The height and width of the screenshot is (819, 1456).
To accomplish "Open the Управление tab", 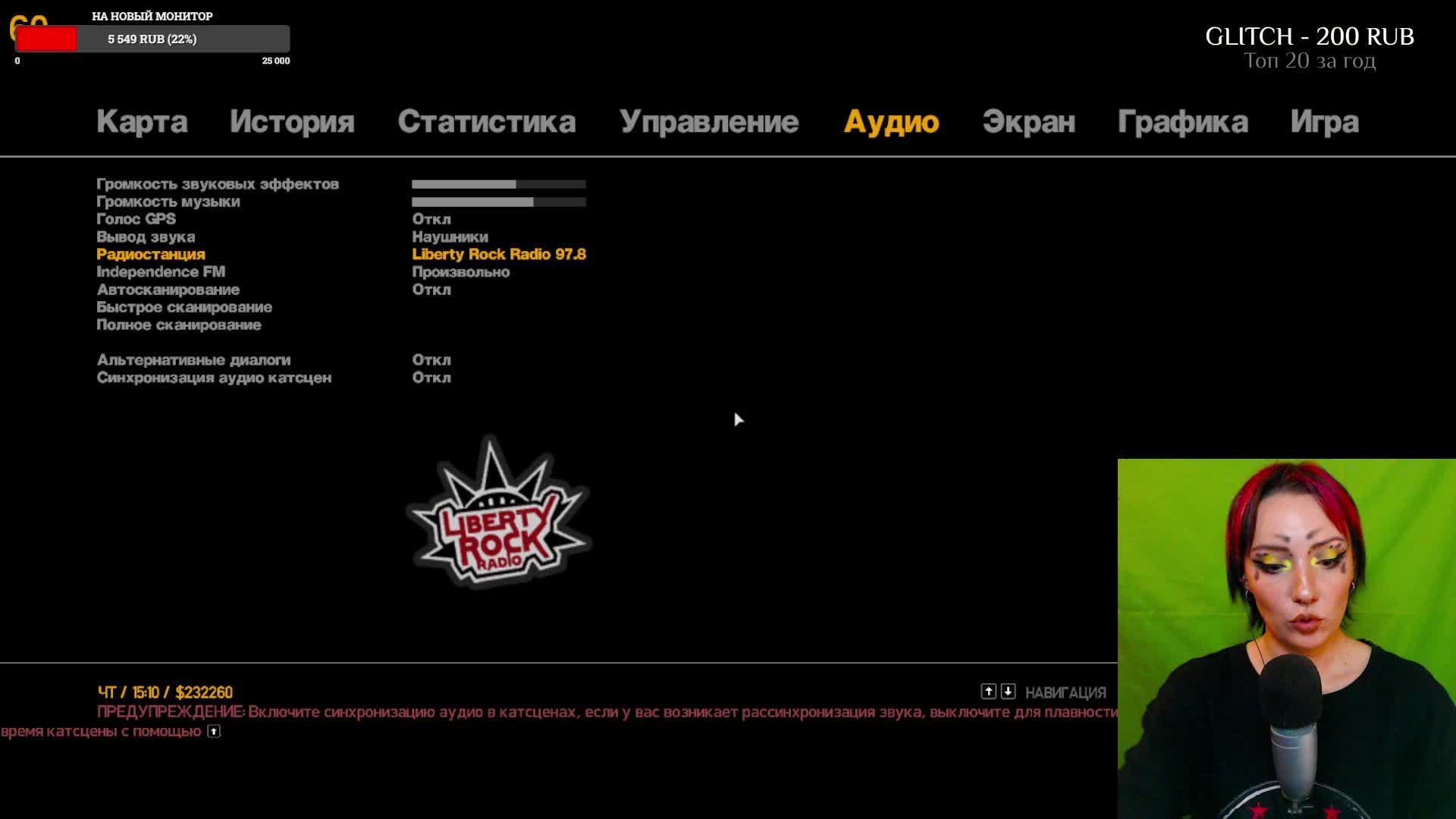I will [708, 122].
